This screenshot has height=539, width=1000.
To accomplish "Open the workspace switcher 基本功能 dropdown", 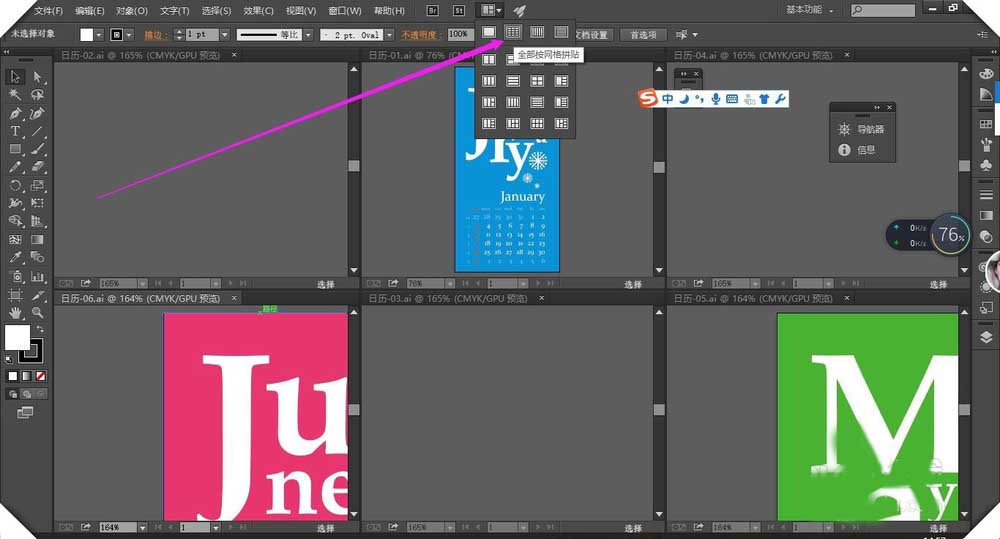I will tap(810, 10).
